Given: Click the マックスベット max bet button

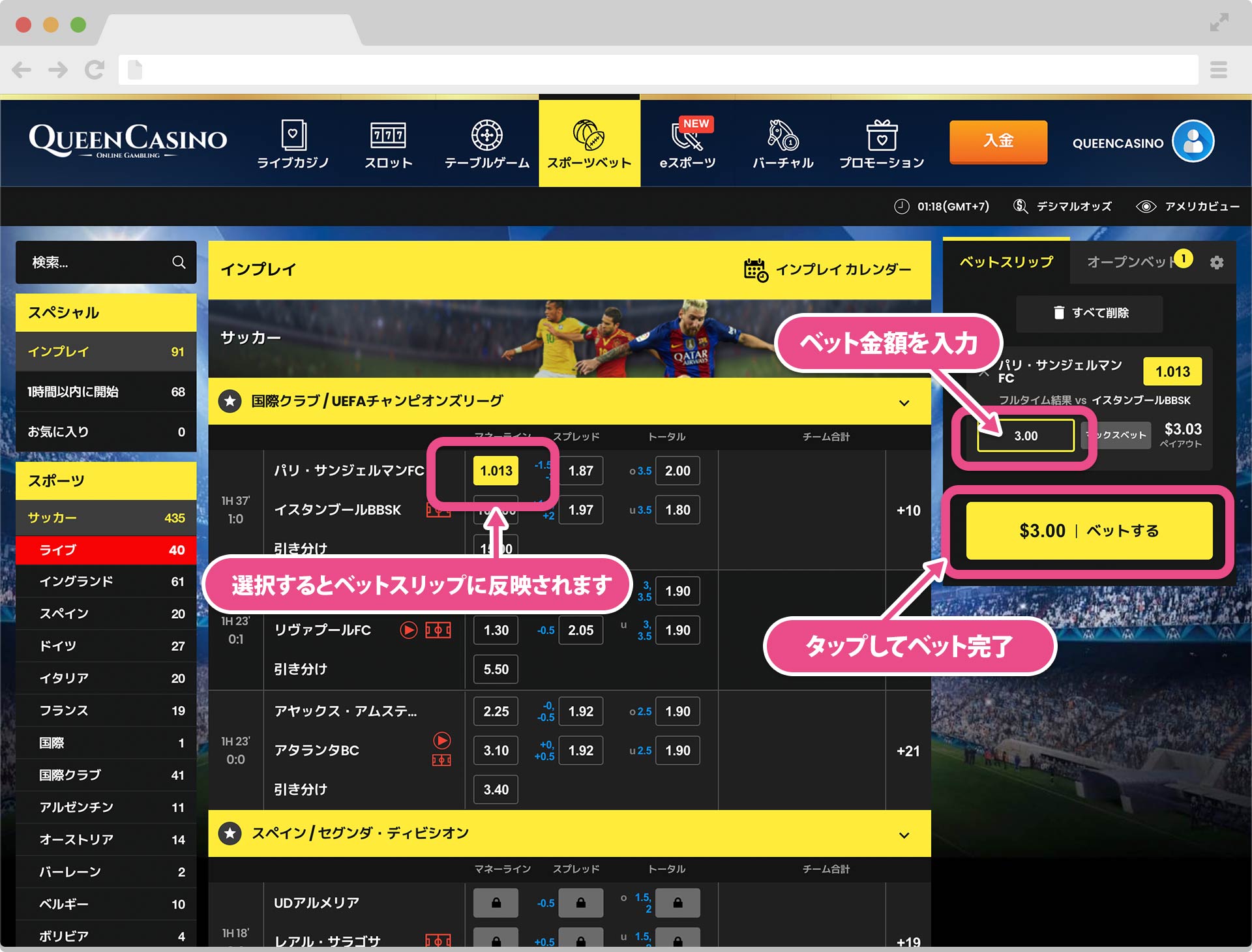Looking at the screenshot, I should click(1116, 435).
